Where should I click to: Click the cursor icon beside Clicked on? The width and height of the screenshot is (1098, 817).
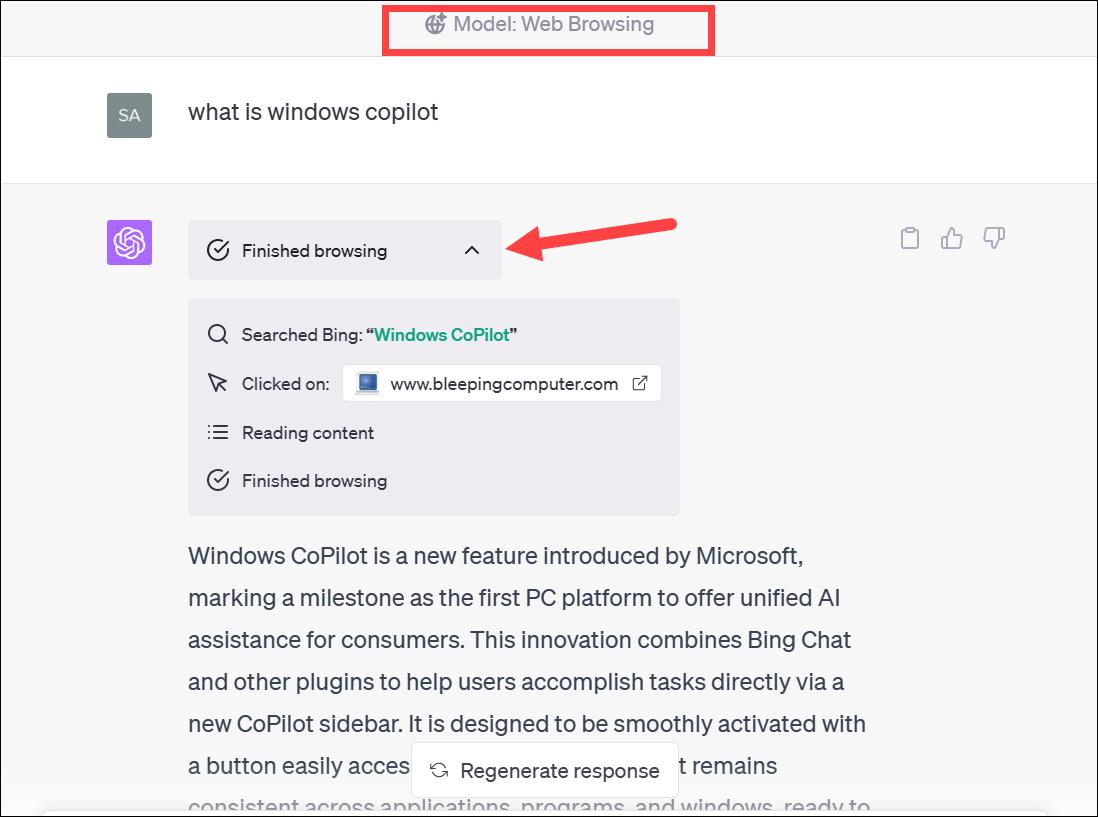218,383
